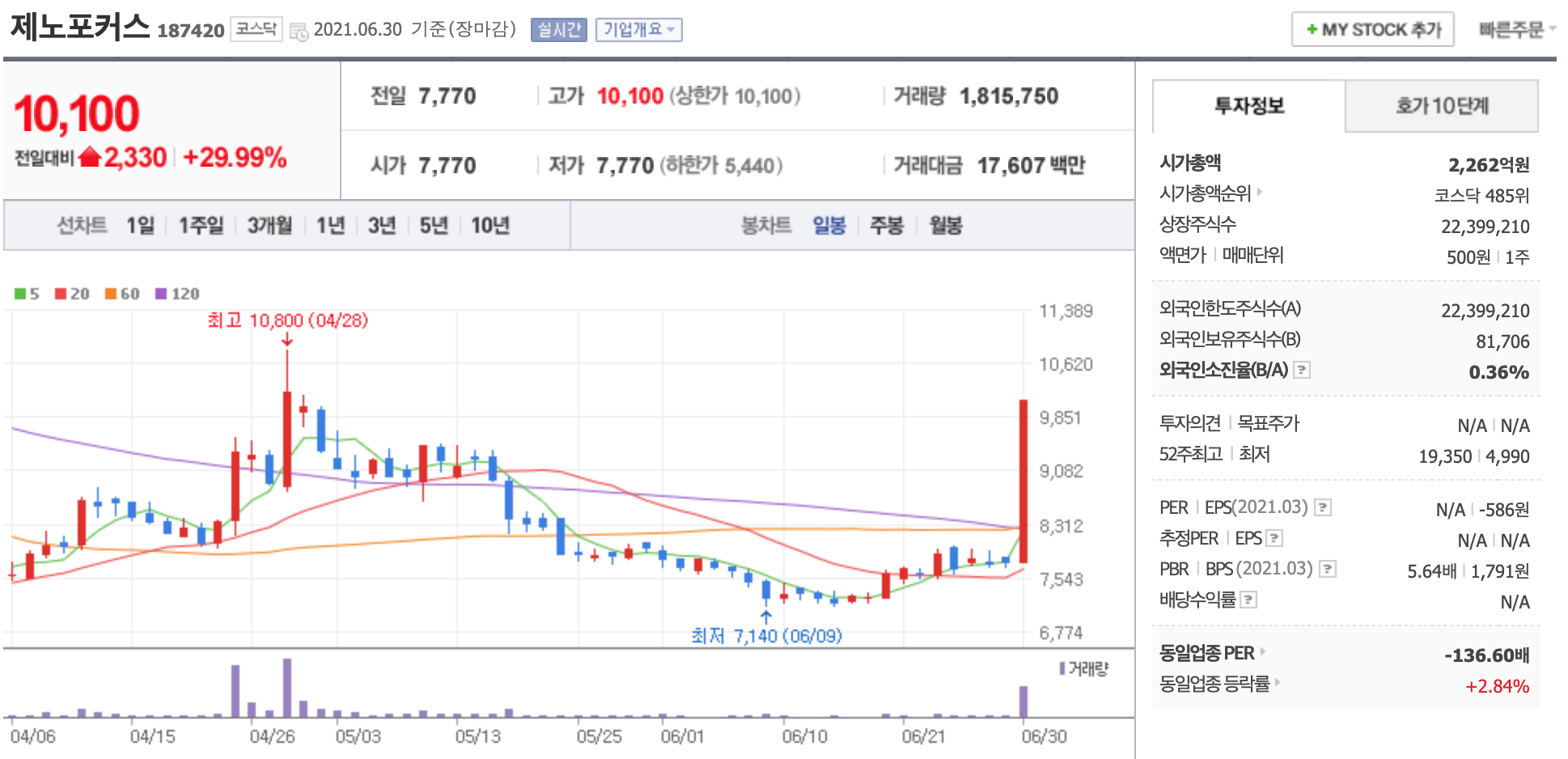Click the orange 60-day moving average legend

[122, 294]
